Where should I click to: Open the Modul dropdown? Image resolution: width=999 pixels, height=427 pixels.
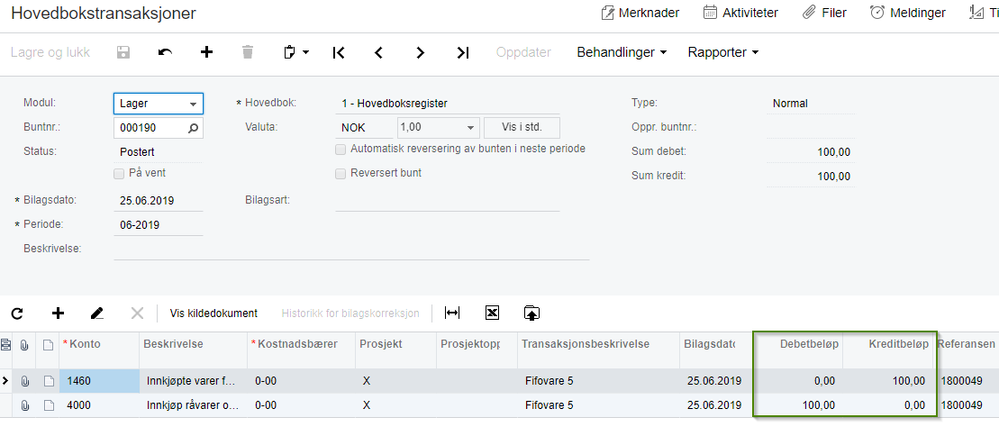(193, 104)
